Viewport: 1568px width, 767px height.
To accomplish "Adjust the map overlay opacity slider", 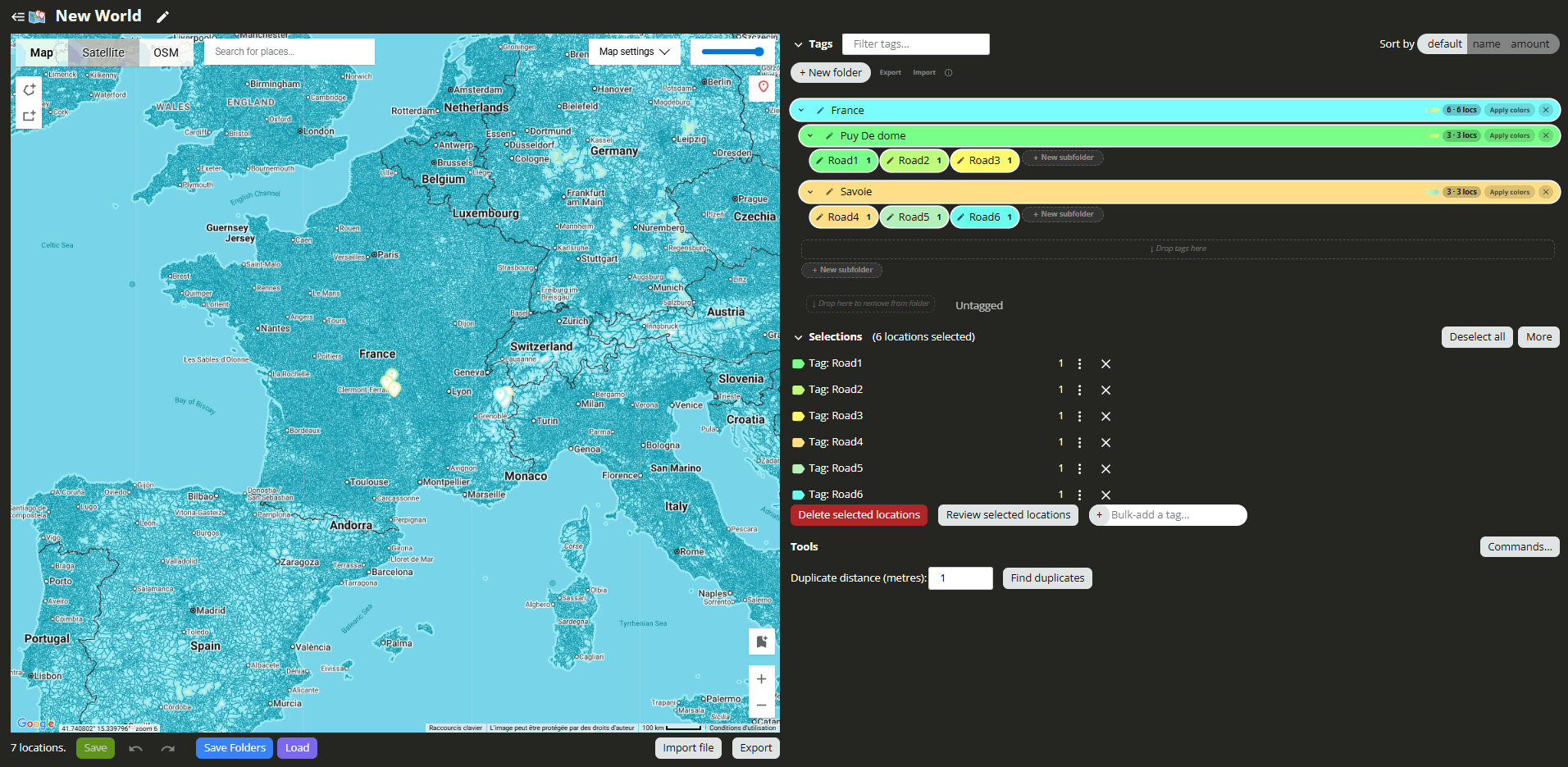I will click(x=733, y=52).
